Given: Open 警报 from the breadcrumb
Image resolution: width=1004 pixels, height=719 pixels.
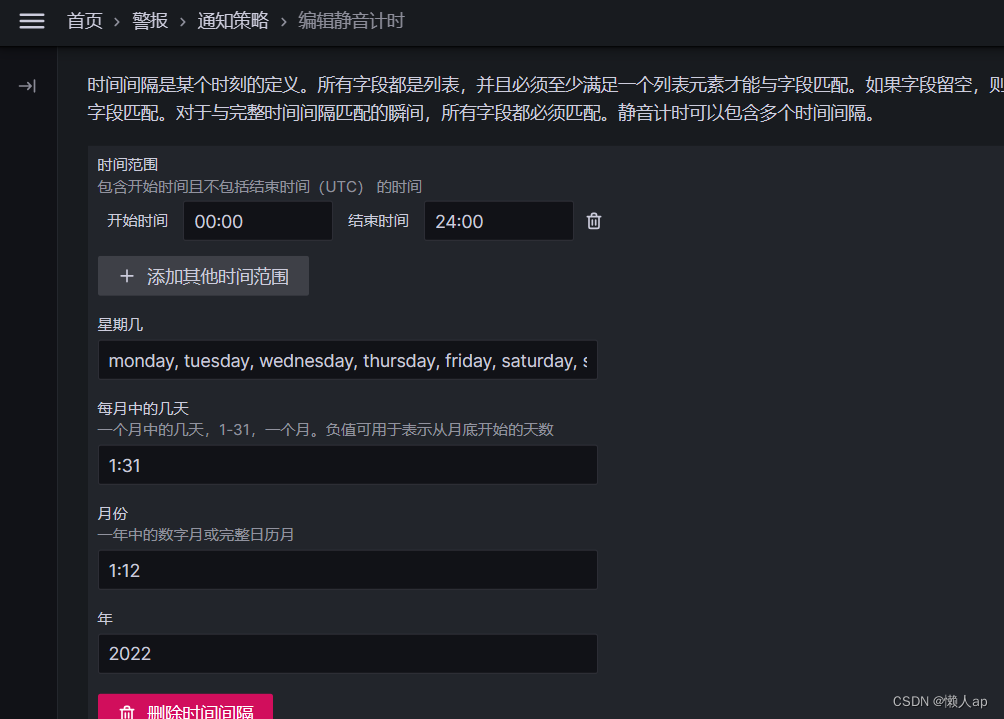Looking at the screenshot, I should point(149,21).
